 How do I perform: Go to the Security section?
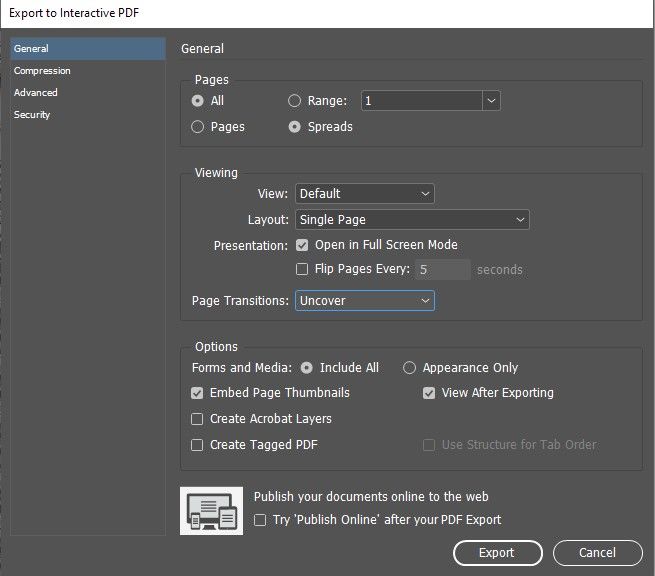(32, 115)
